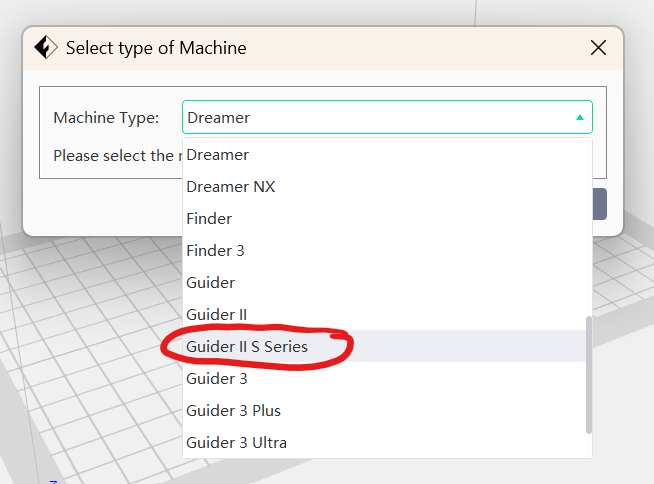Click the Machine Type field showing Dreamer
Image resolution: width=654 pixels, height=484 pixels.
click(387, 117)
